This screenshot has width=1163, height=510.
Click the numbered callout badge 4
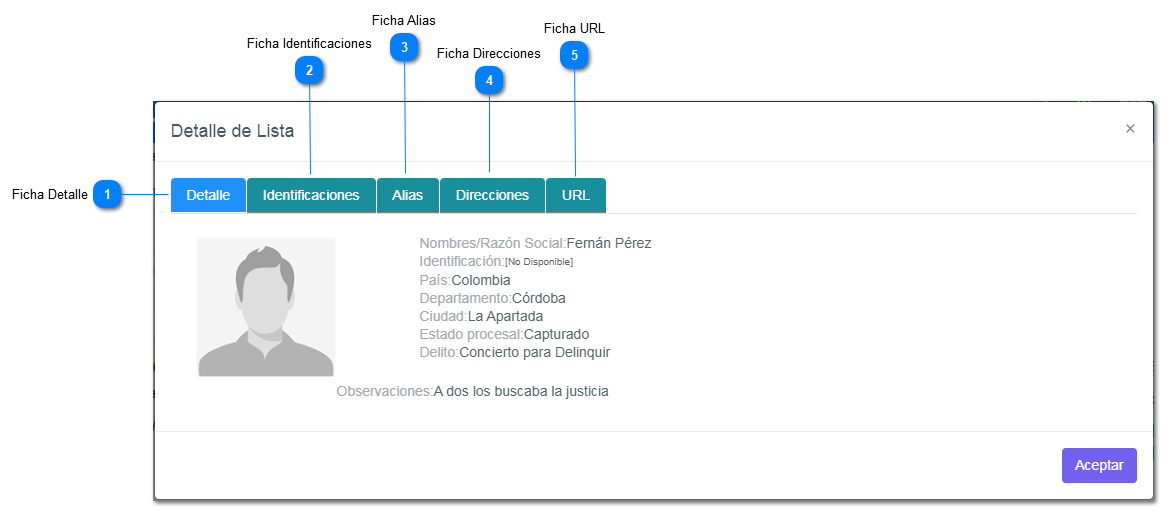point(489,80)
